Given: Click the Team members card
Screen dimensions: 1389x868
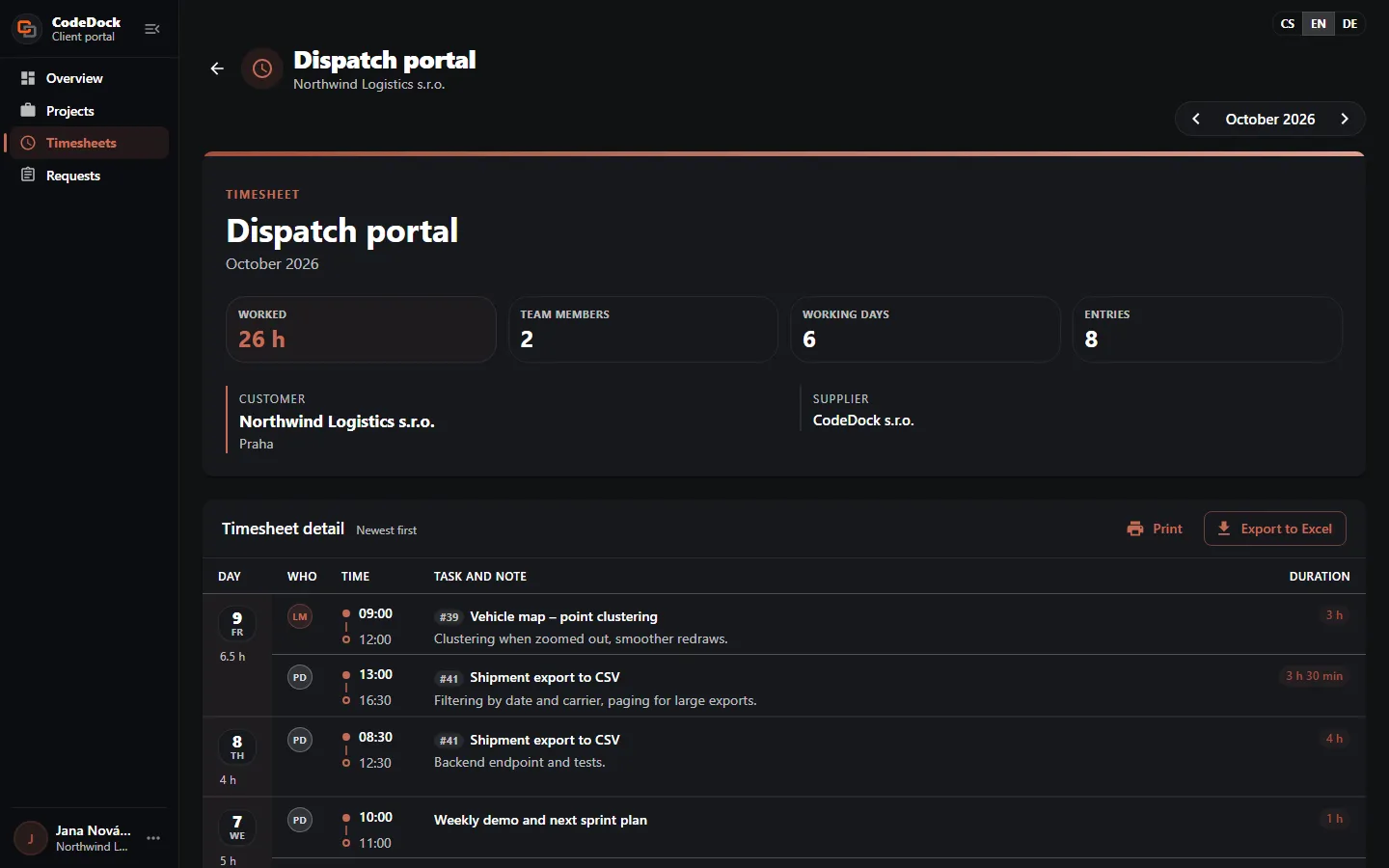Looking at the screenshot, I should pos(642,330).
